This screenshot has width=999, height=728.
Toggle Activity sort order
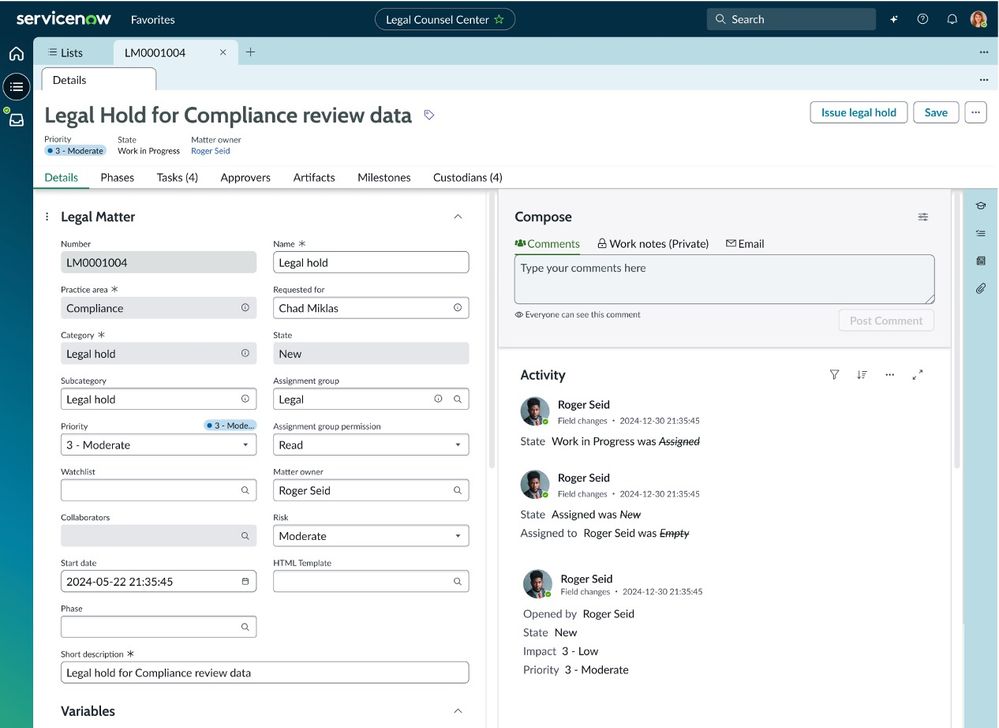pos(862,375)
